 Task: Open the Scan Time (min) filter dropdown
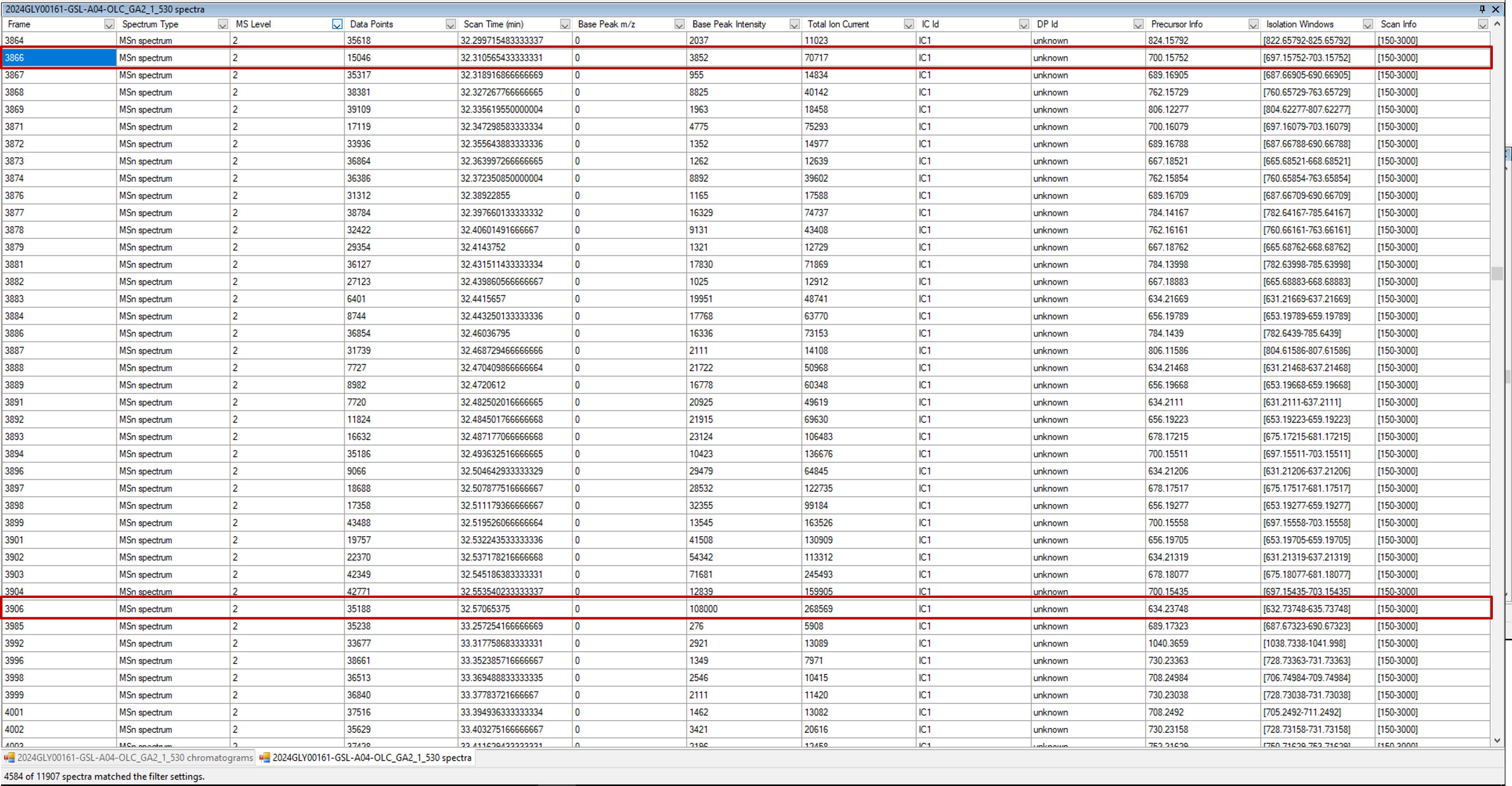(x=565, y=24)
